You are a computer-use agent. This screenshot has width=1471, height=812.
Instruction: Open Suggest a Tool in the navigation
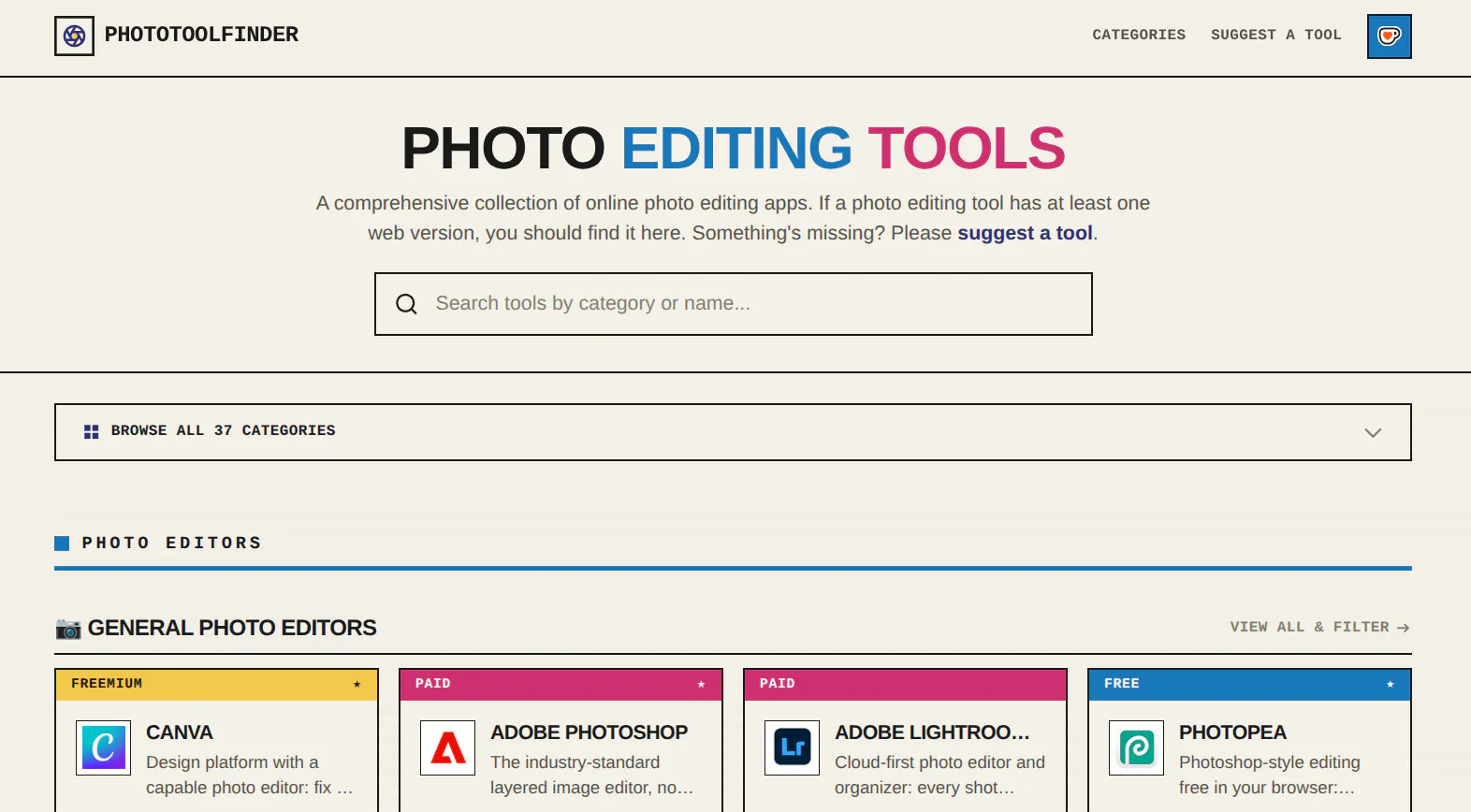click(1275, 35)
